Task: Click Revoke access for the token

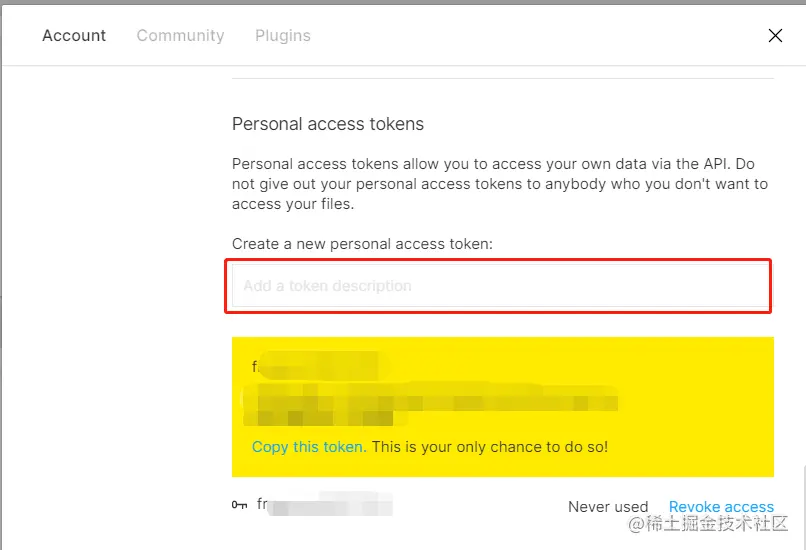Action: pos(721,507)
